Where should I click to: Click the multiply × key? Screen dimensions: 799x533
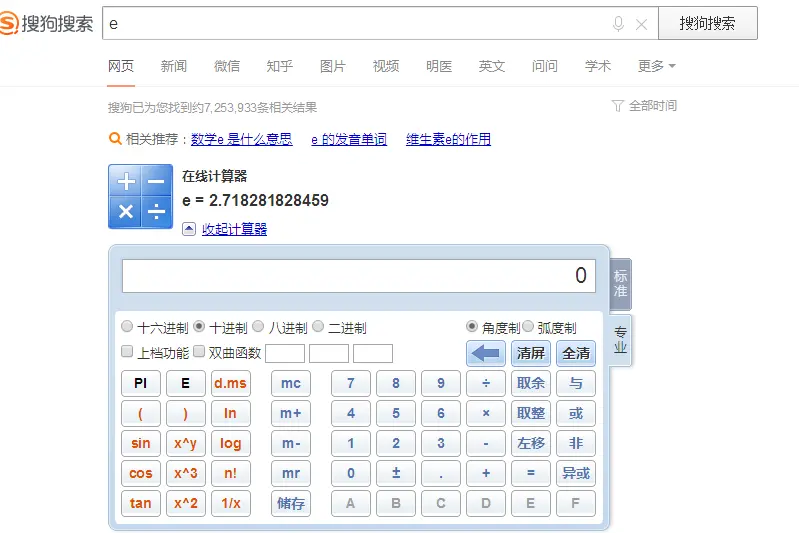point(486,413)
